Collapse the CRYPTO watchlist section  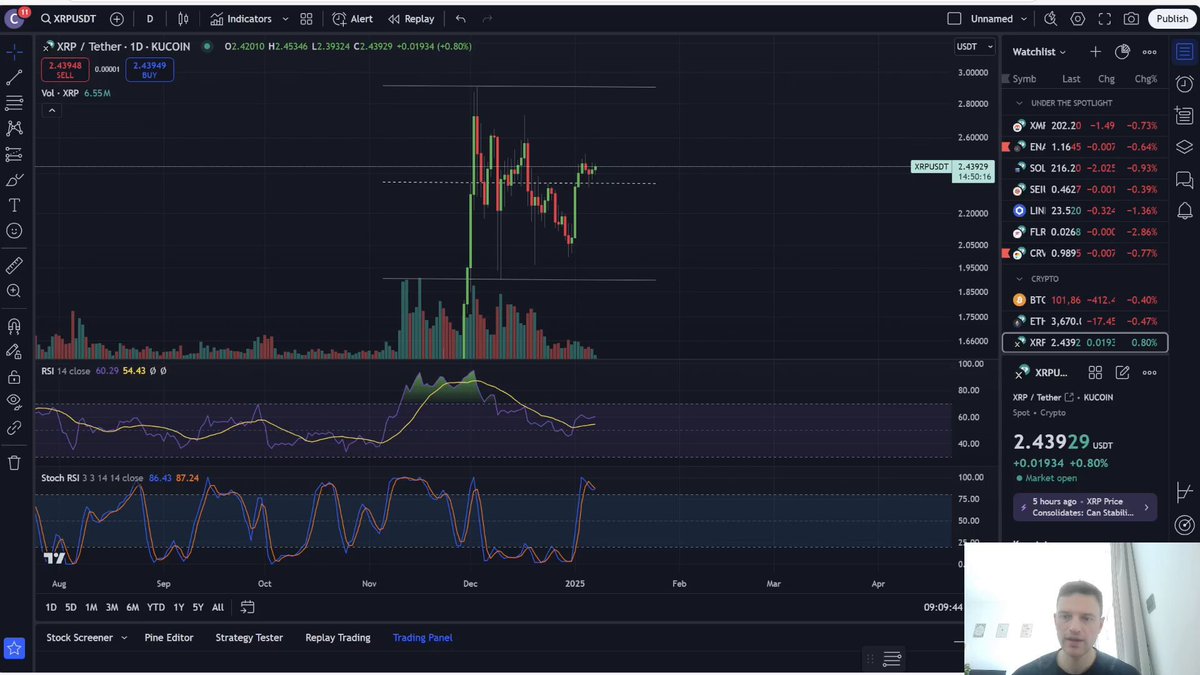1019,279
